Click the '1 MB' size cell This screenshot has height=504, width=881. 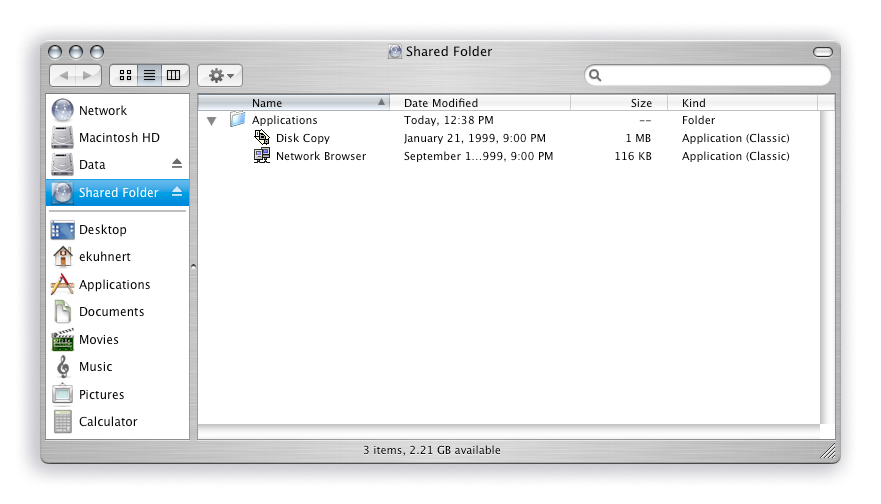(x=638, y=138)
